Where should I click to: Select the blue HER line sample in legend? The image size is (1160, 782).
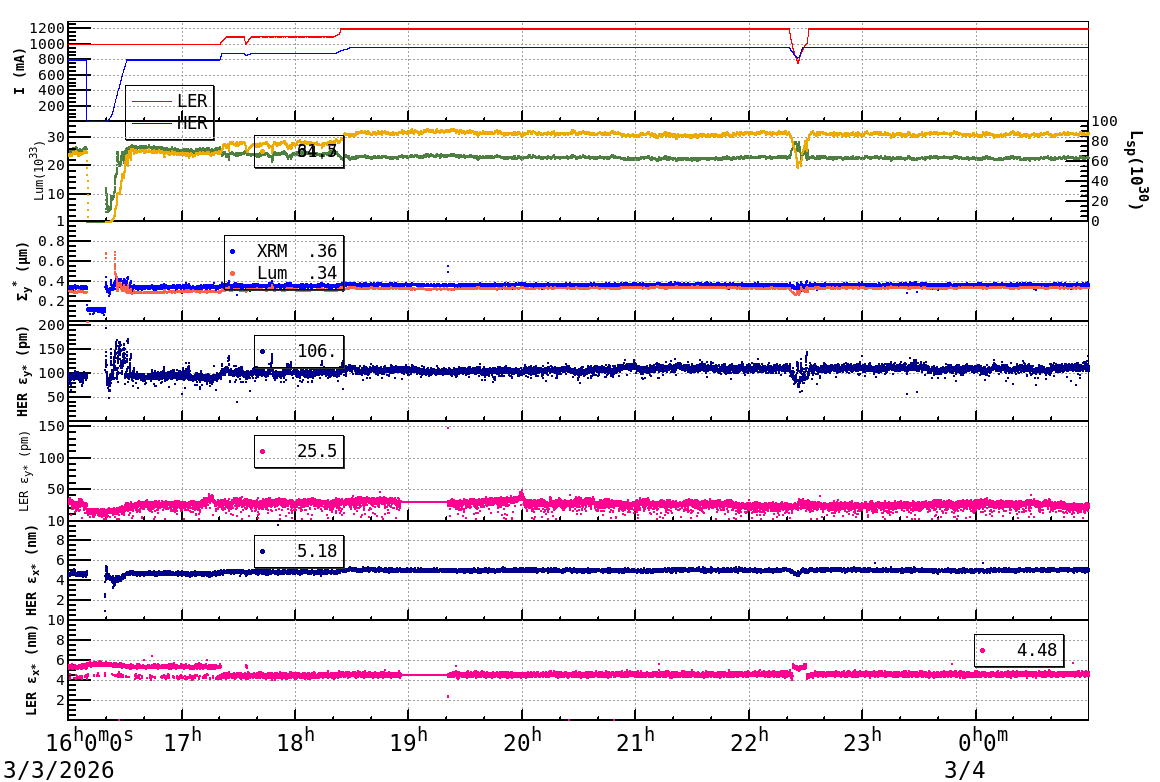click(x=151, y=124)
